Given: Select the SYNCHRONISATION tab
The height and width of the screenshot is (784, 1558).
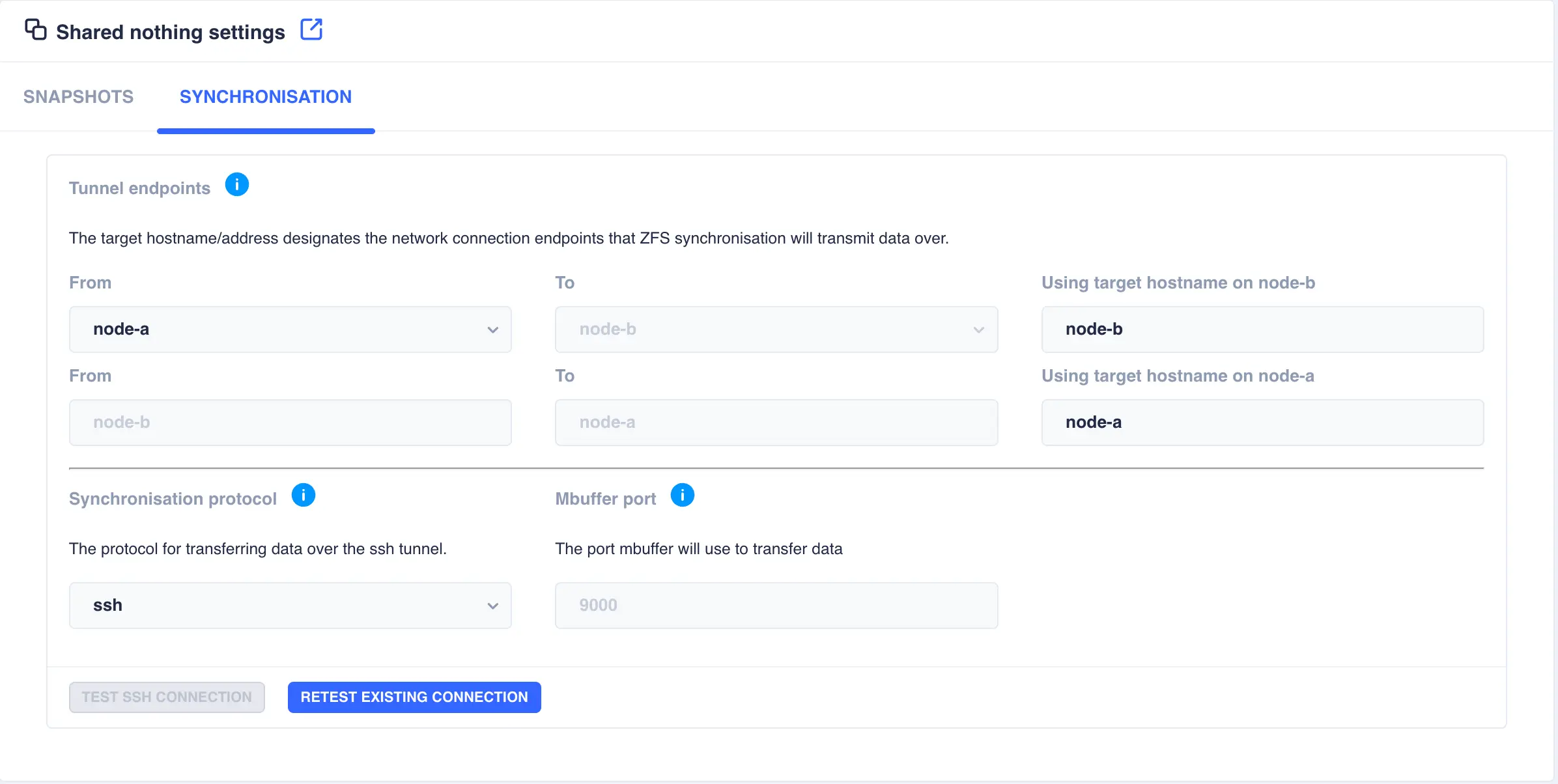Looking at the screenshot, I should (265, 96).
